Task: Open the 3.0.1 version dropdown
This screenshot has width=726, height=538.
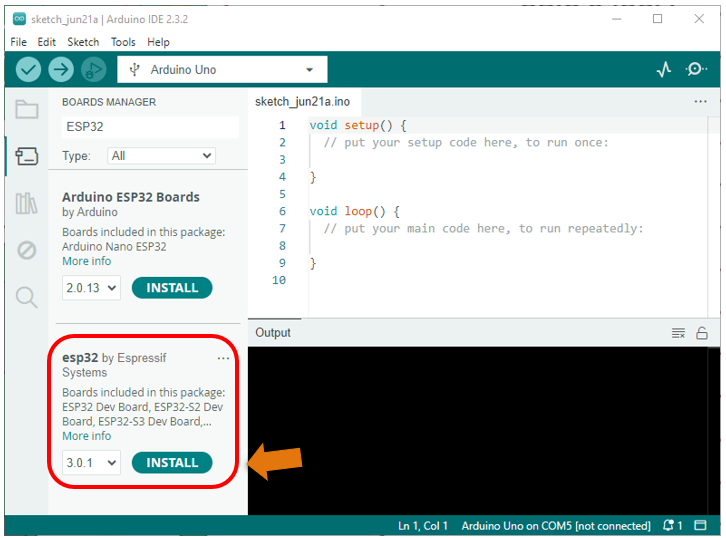Action: [x=91, y=463]
